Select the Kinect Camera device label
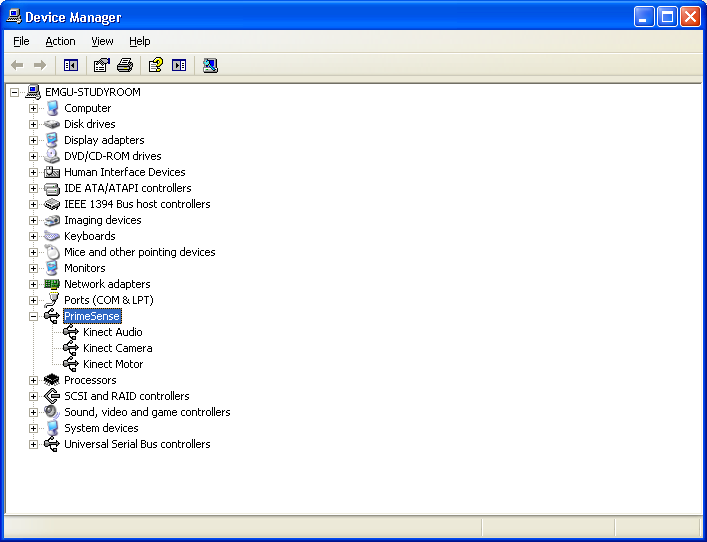This screenshot has width=707, height=542. [x=118, y=349]
